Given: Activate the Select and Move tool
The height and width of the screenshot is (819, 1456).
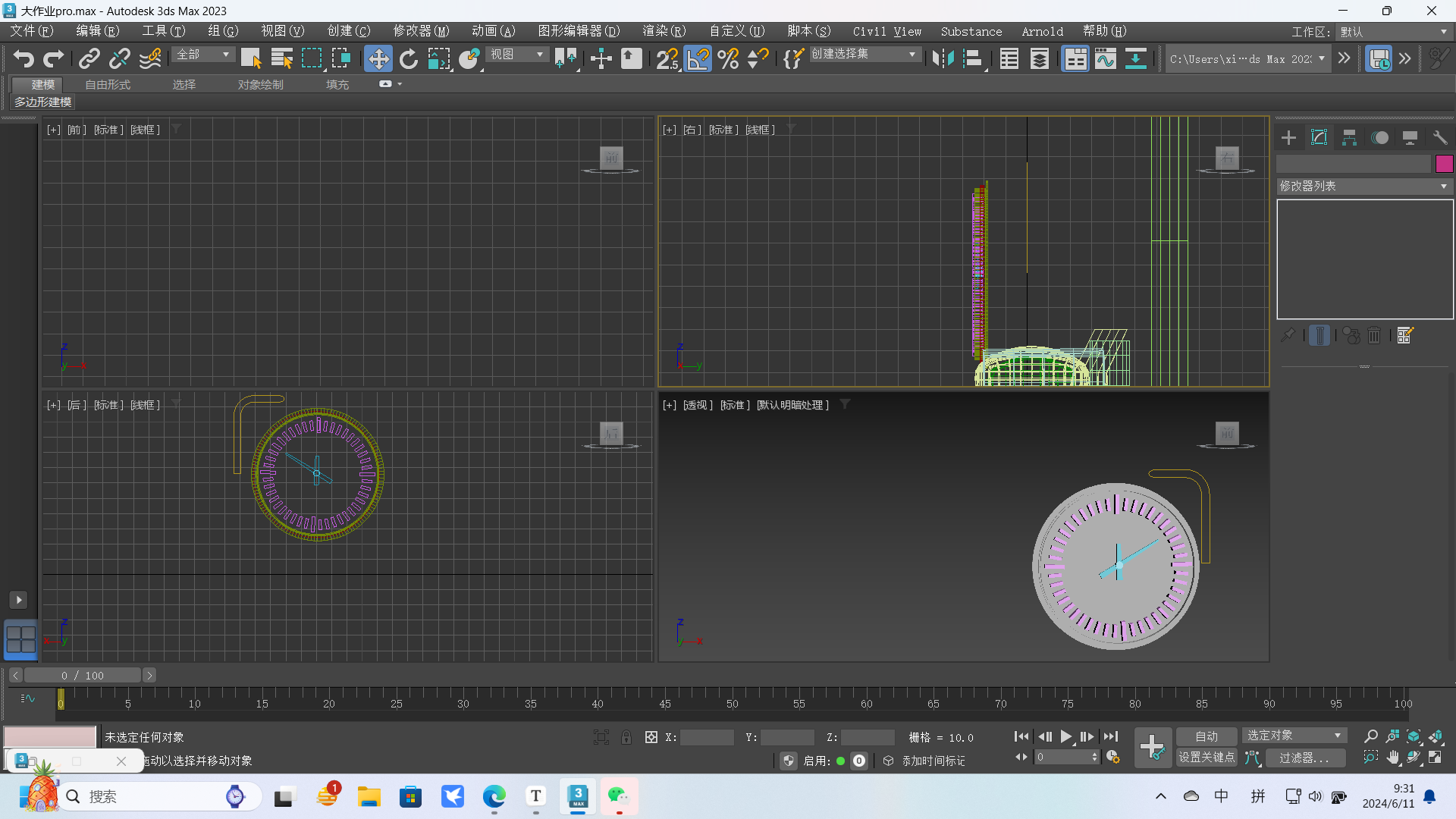Looking at the screenshot, I should click(x=378, y=58).
